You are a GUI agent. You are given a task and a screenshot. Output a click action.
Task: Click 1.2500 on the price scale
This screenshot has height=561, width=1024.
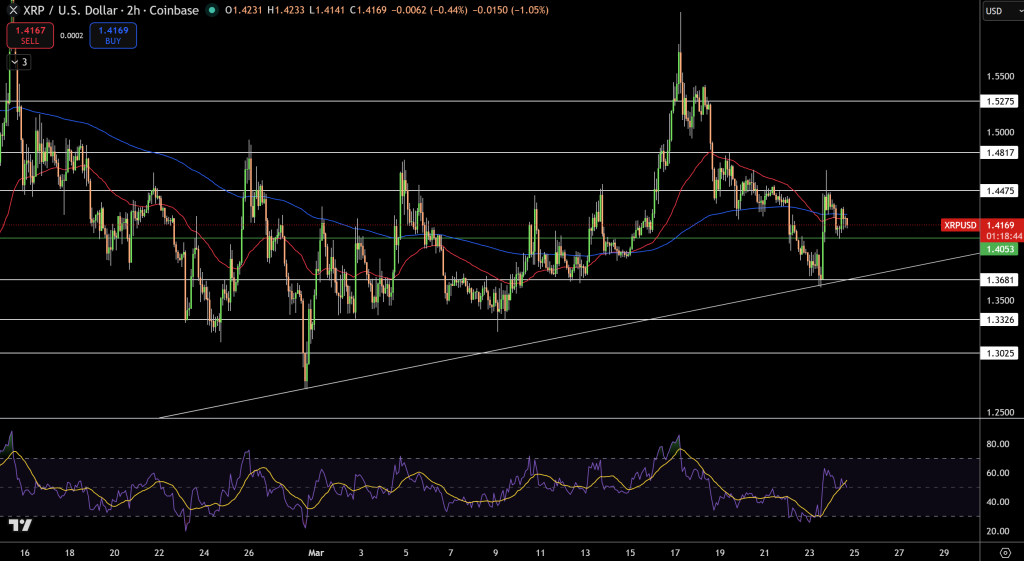pos(1000,412)
